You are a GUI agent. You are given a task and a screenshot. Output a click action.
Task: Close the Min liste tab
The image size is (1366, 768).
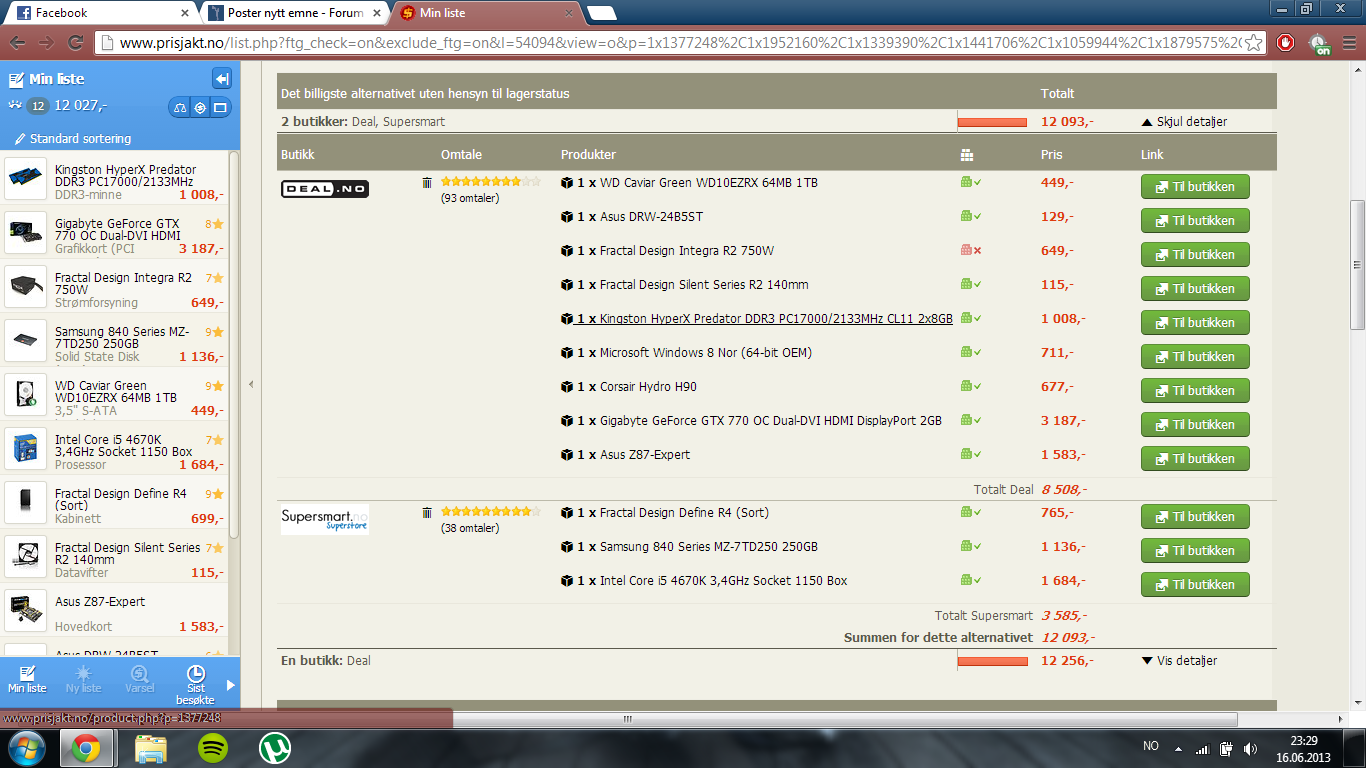click(x=569, y=13)
